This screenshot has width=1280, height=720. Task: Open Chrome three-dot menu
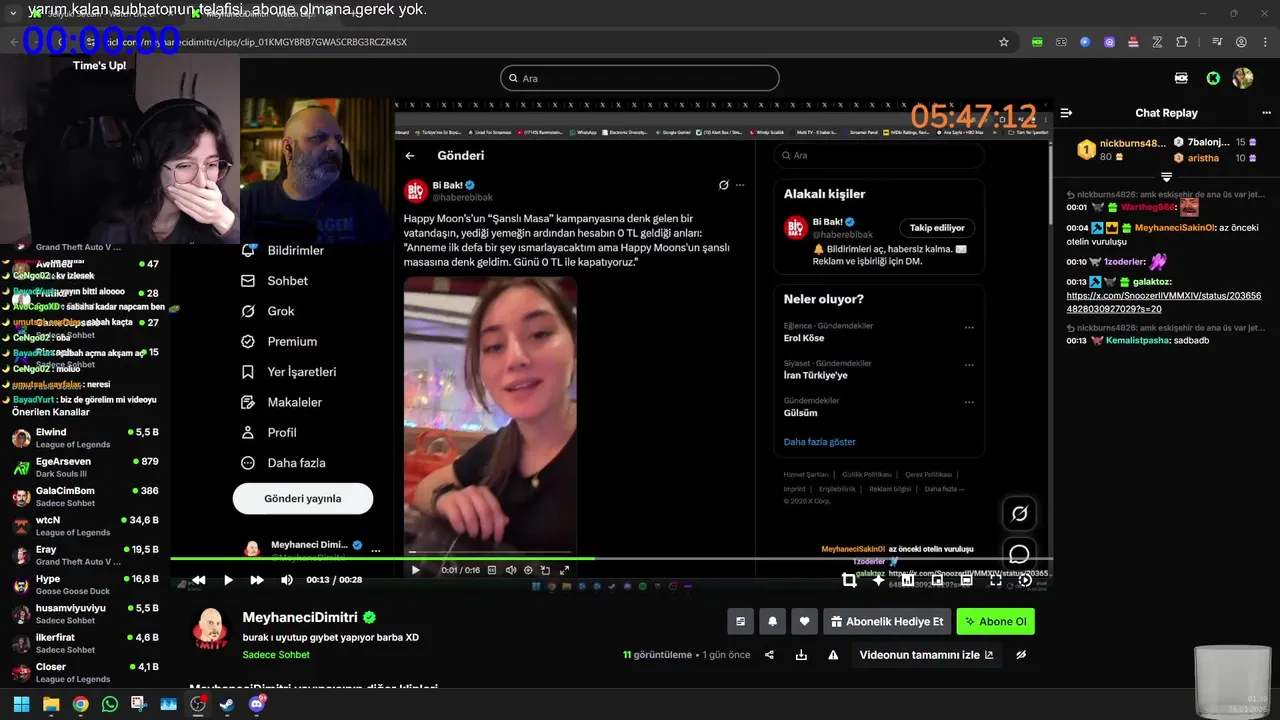(x=1264, y=42)
